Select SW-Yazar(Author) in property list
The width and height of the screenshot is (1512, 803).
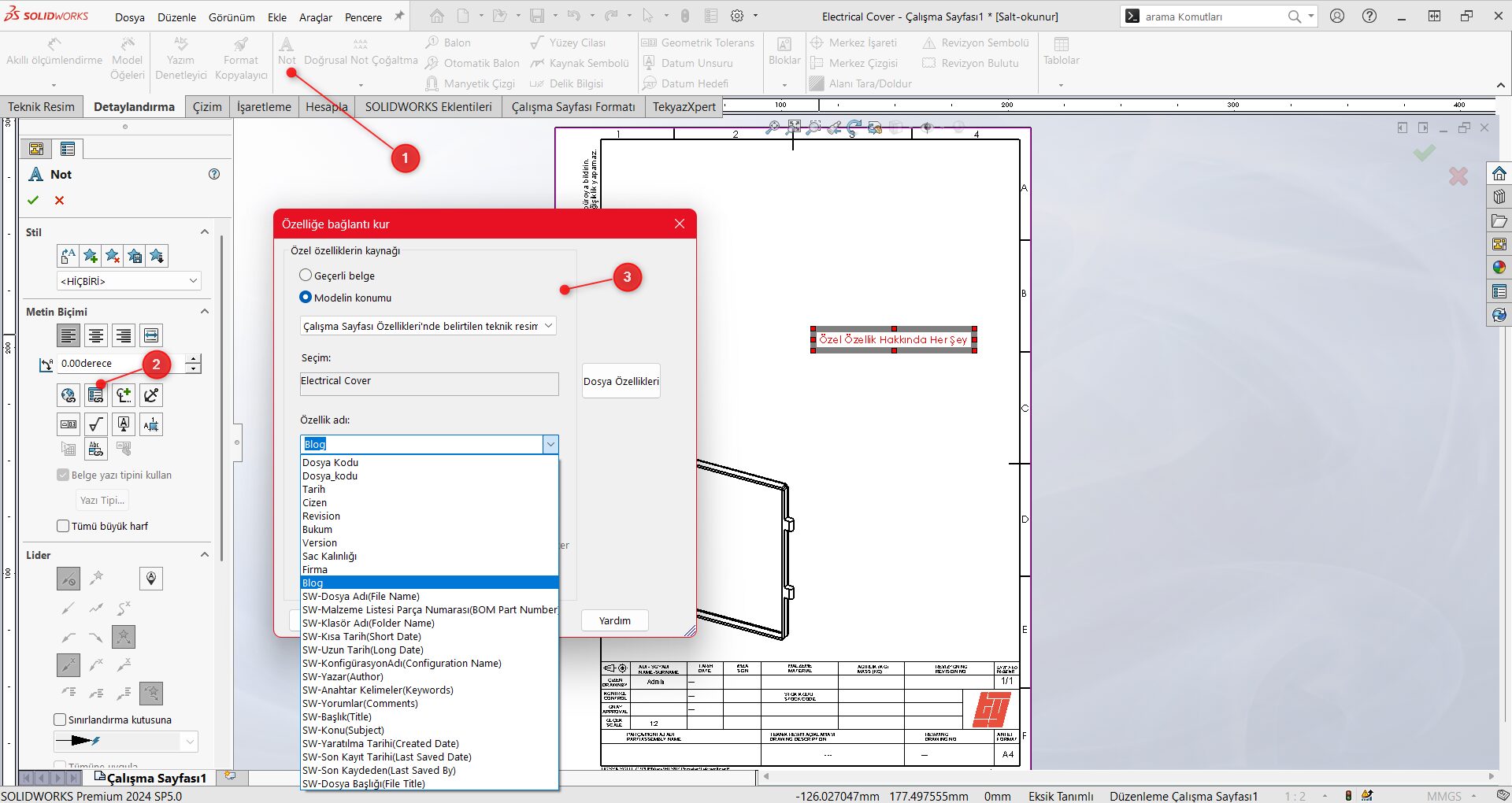pyautogui.click(x=429, y=676)
